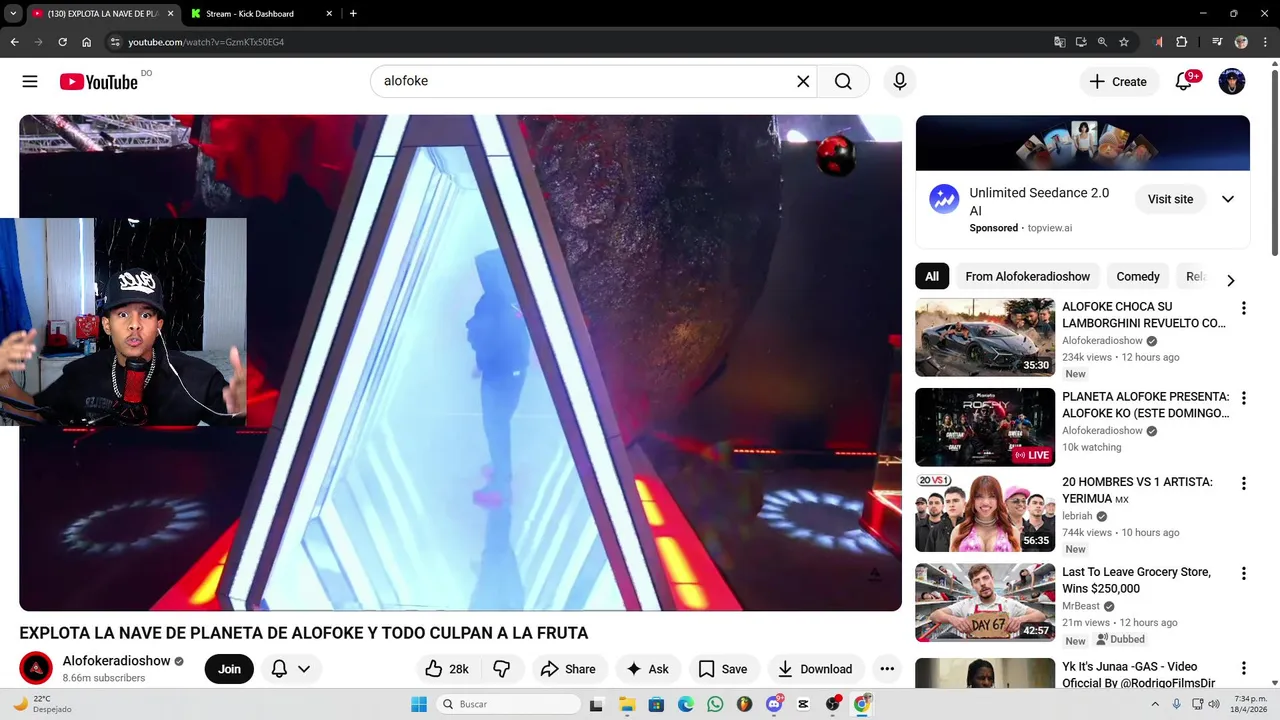The width and height of the screenshot is (1280, 720).
Task: Open Alofokeradioshow channel name link
Action: point(116,661)
